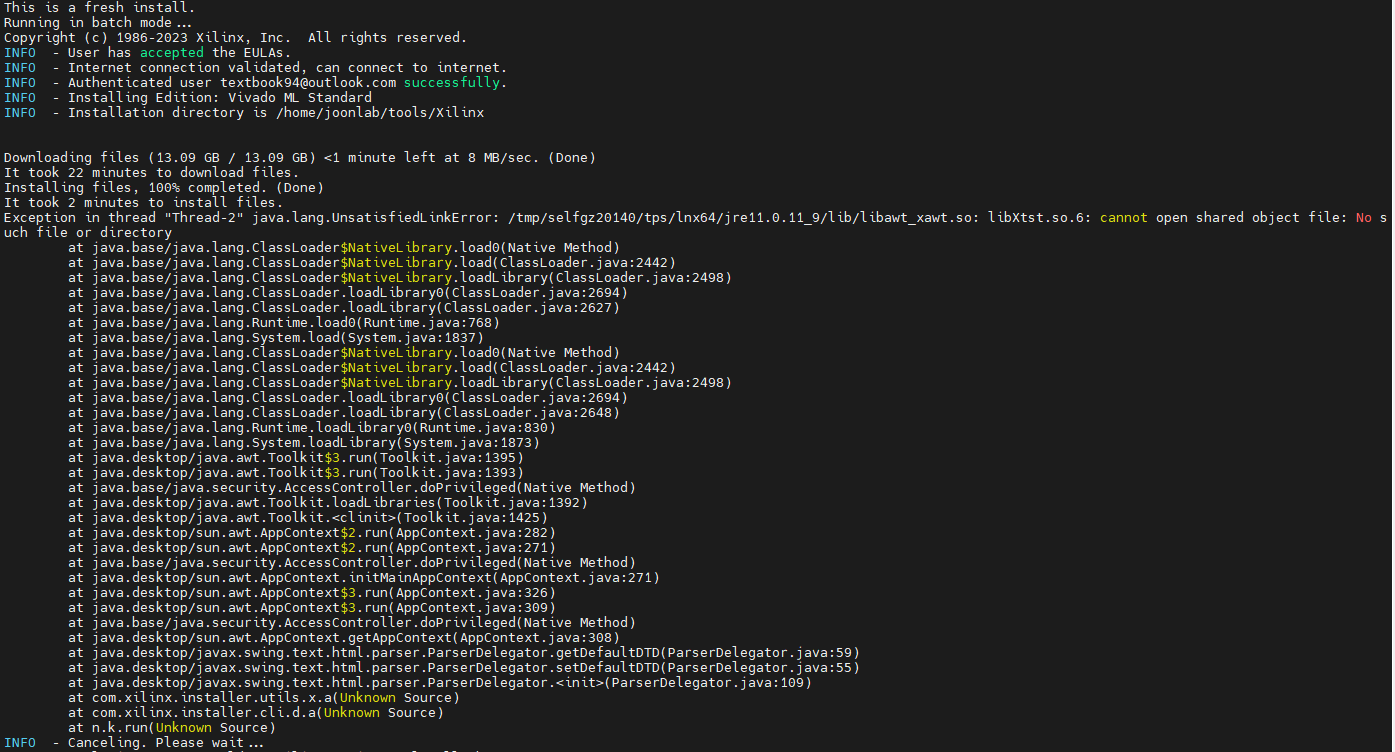This screenshot has width=1395, height=752.
Task: Click 'It took 2 minutes to install files.'
Action: (x=144, y=203)
